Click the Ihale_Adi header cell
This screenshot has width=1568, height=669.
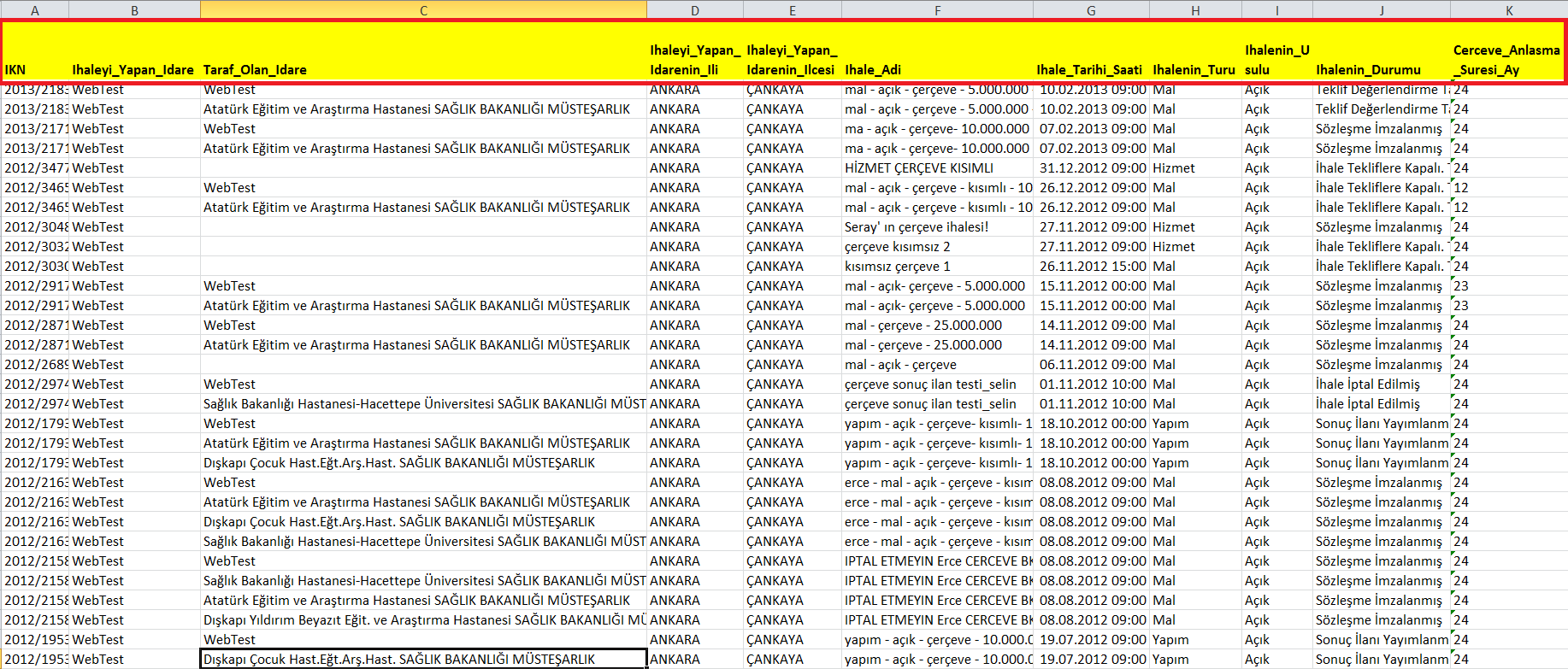[937, 51]
